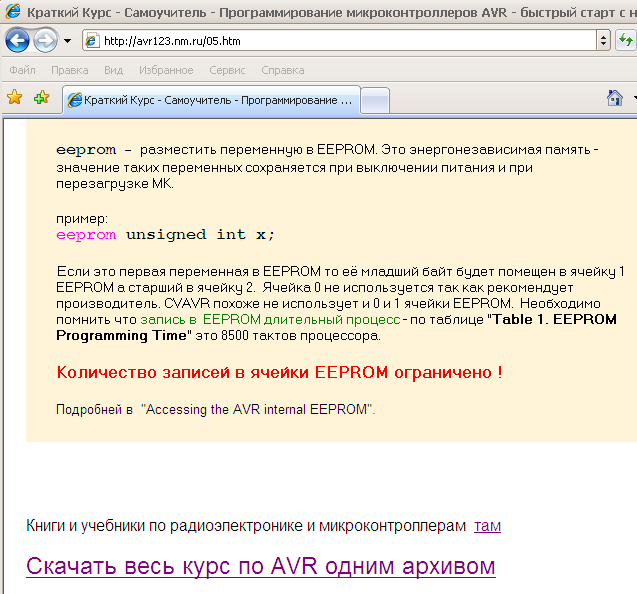
Task: Open the Справка menu
Action: 282,70
